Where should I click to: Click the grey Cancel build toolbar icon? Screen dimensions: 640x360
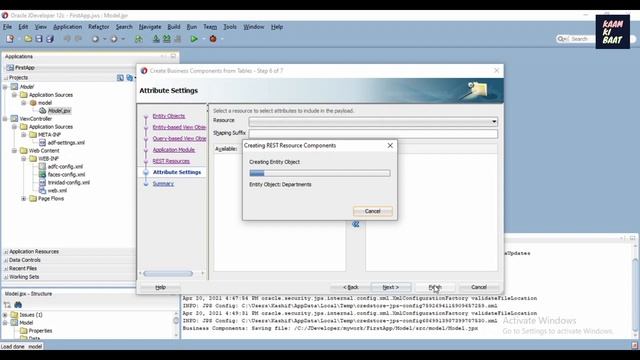click(x=178, y=39)
